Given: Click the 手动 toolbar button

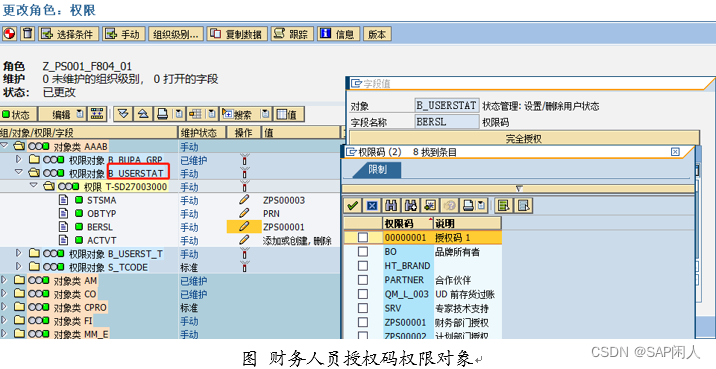Looking at the screenshot, I should (124, 34).
